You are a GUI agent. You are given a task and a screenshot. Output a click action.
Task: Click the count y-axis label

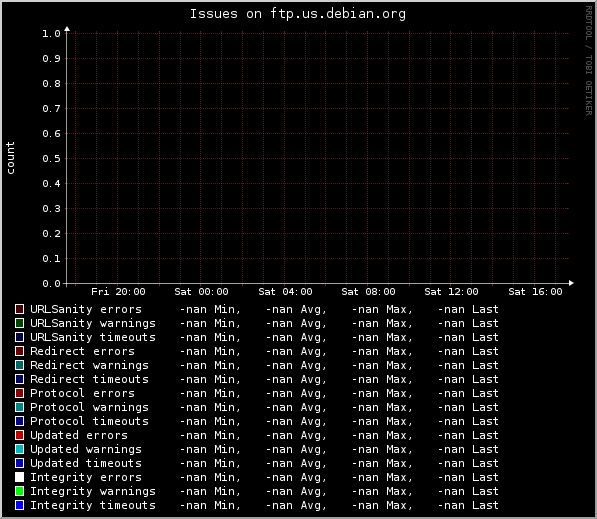point(10,158)
